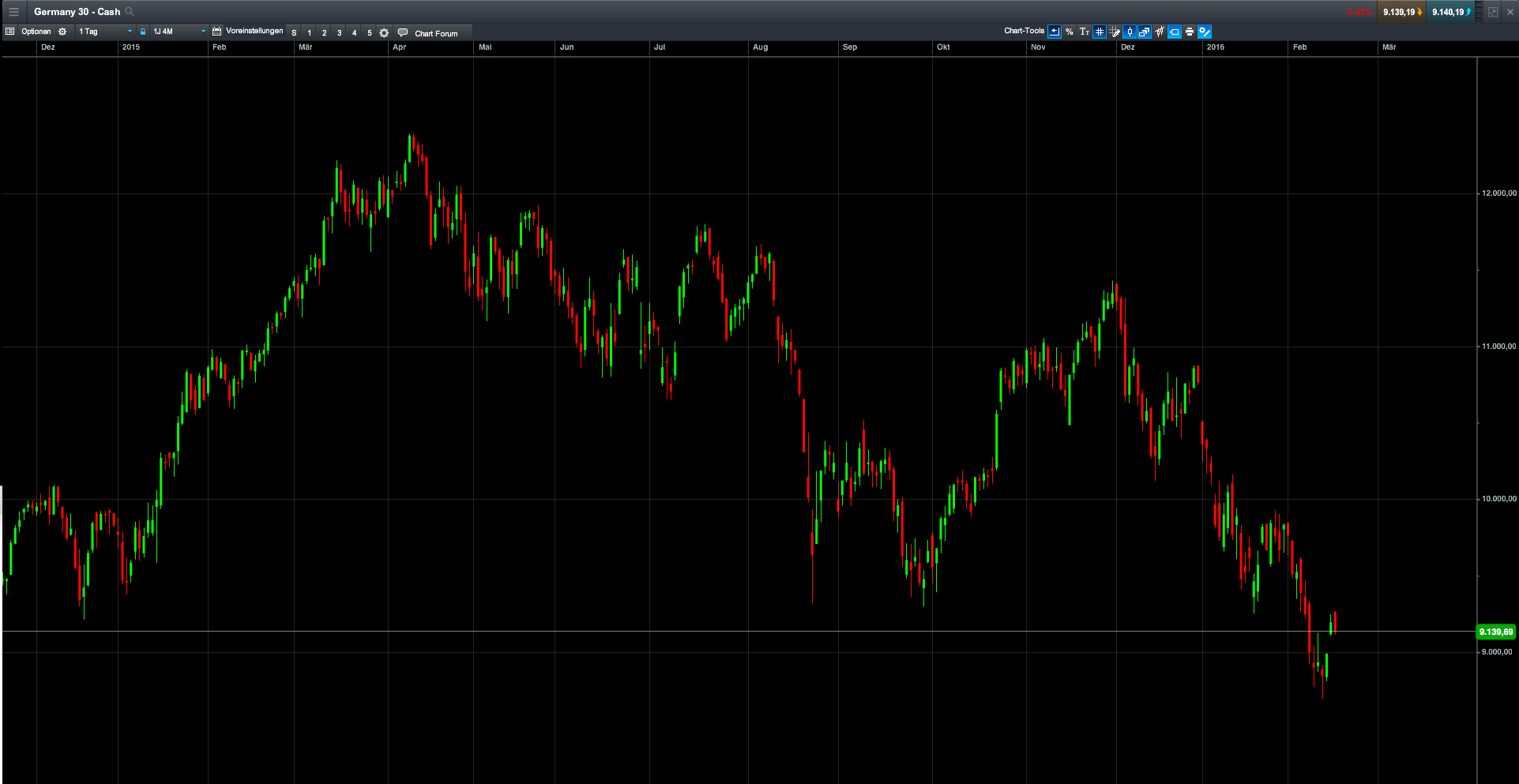
Task: Open the '1 Tag' timeframe dropdown
Action: coord(103,32)
